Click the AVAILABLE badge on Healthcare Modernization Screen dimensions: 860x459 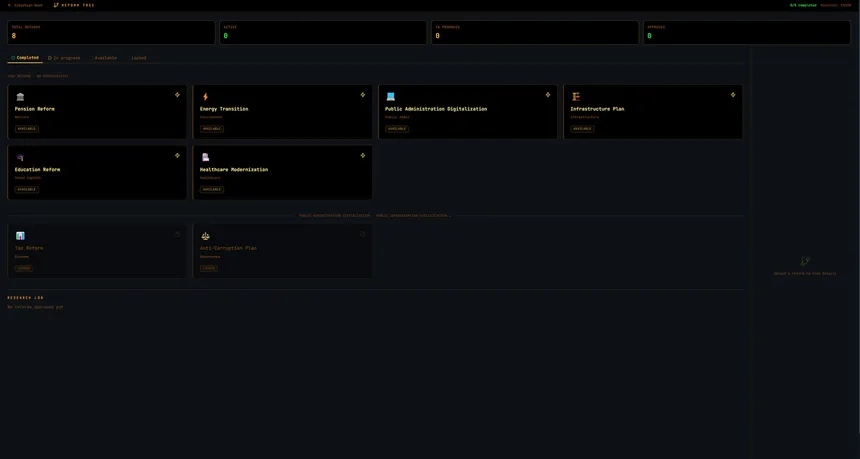click(212, 189)
